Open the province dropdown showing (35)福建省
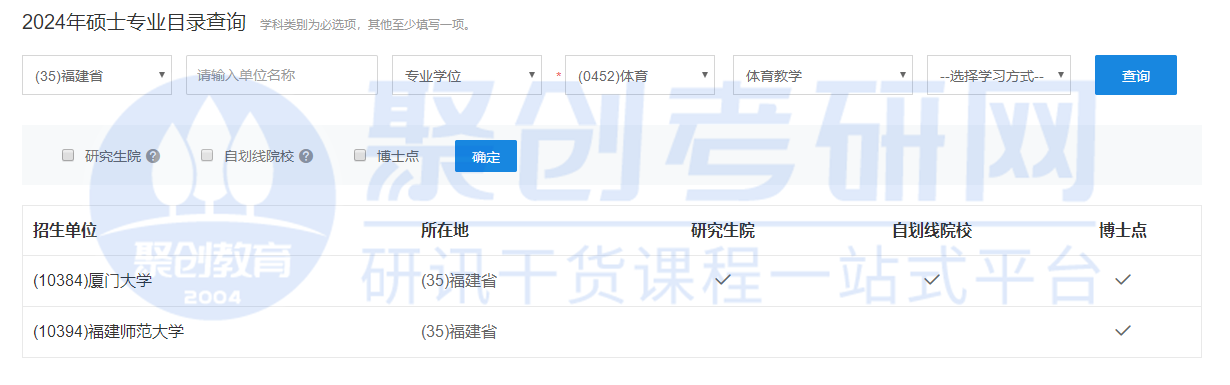The height and width of the screenshot is (385, 1230). [97, 75]
